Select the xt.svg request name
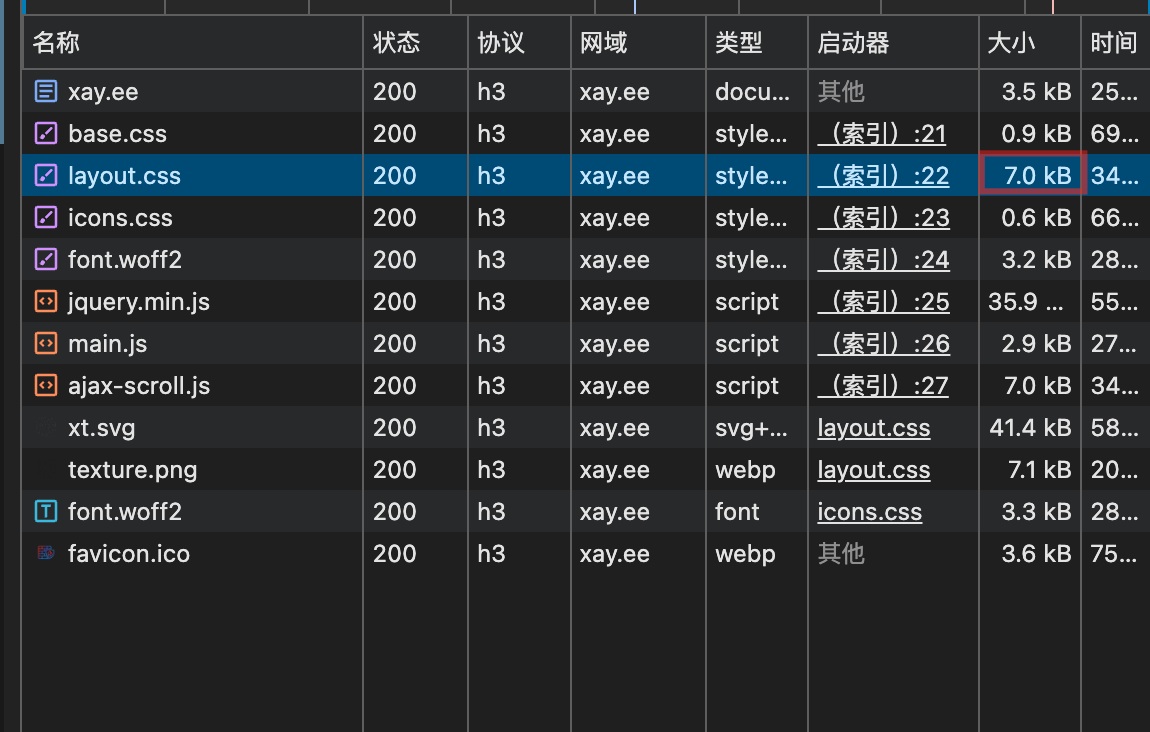The height and width of the screenshot is (732, 1150). point(101,428)
